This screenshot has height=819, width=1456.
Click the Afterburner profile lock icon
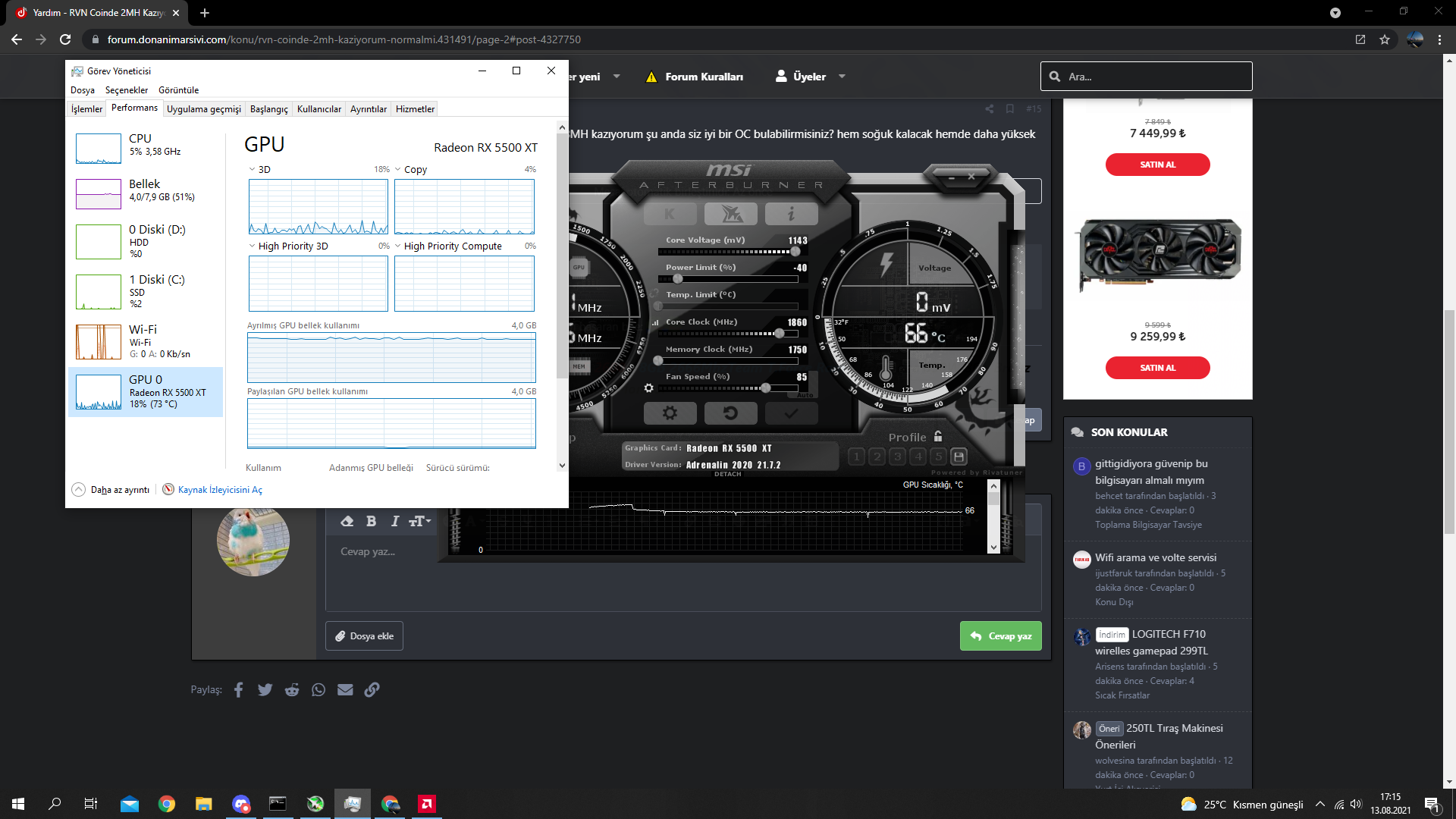click(938, 437)
